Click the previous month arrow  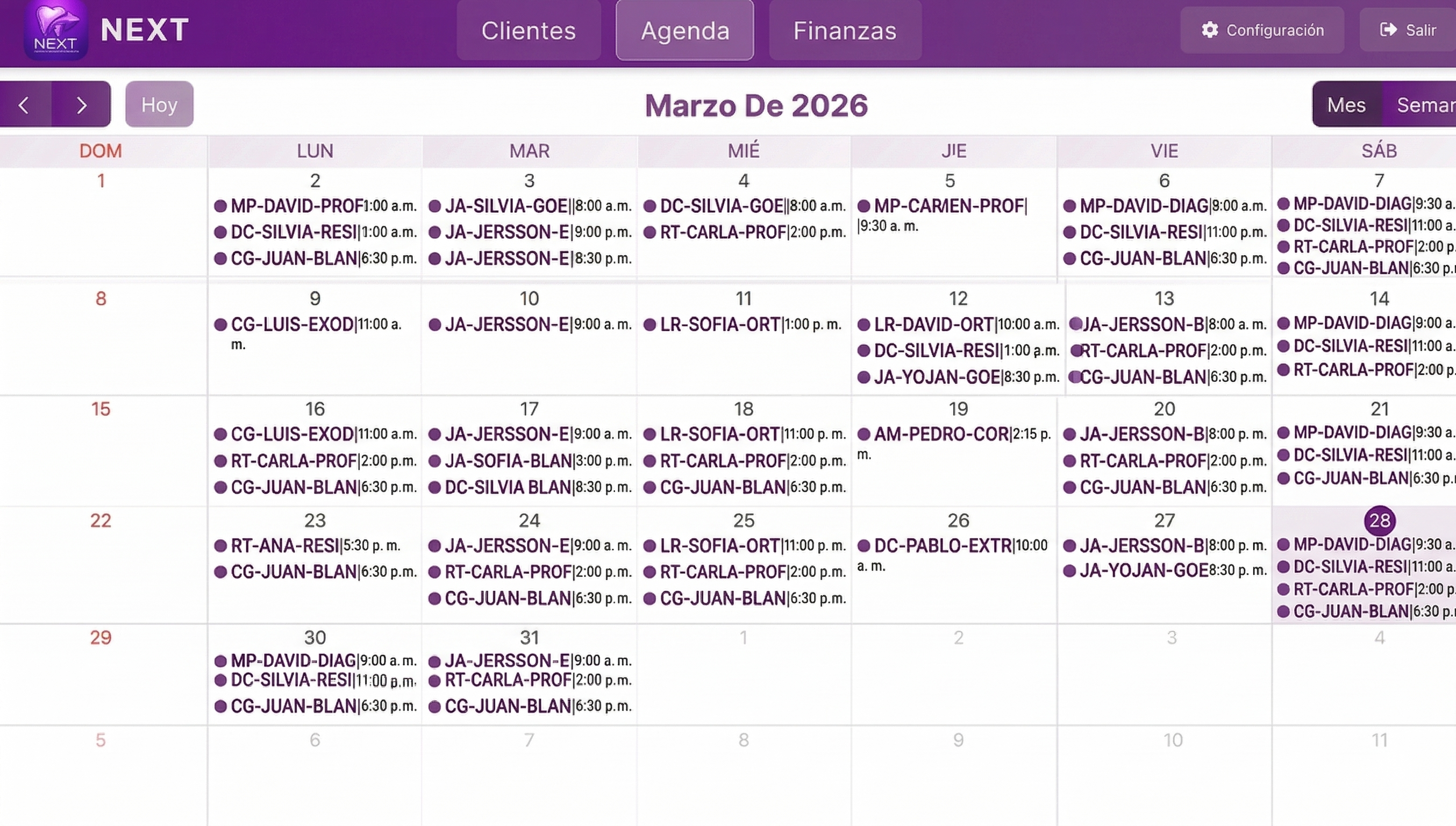[25, 104]
